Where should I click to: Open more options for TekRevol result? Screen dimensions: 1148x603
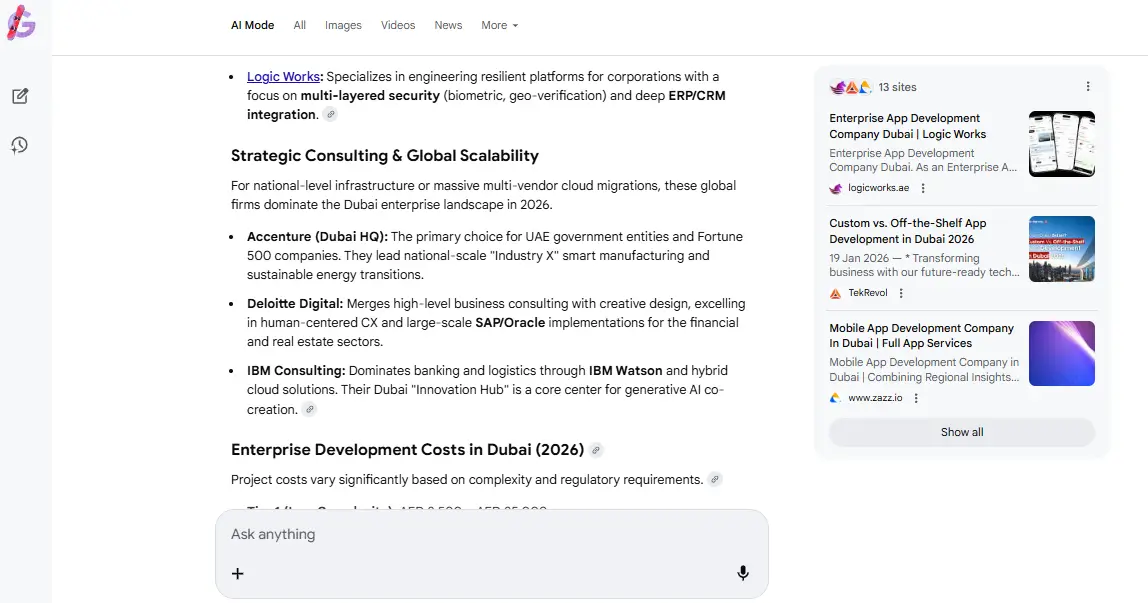coord(901,293)
